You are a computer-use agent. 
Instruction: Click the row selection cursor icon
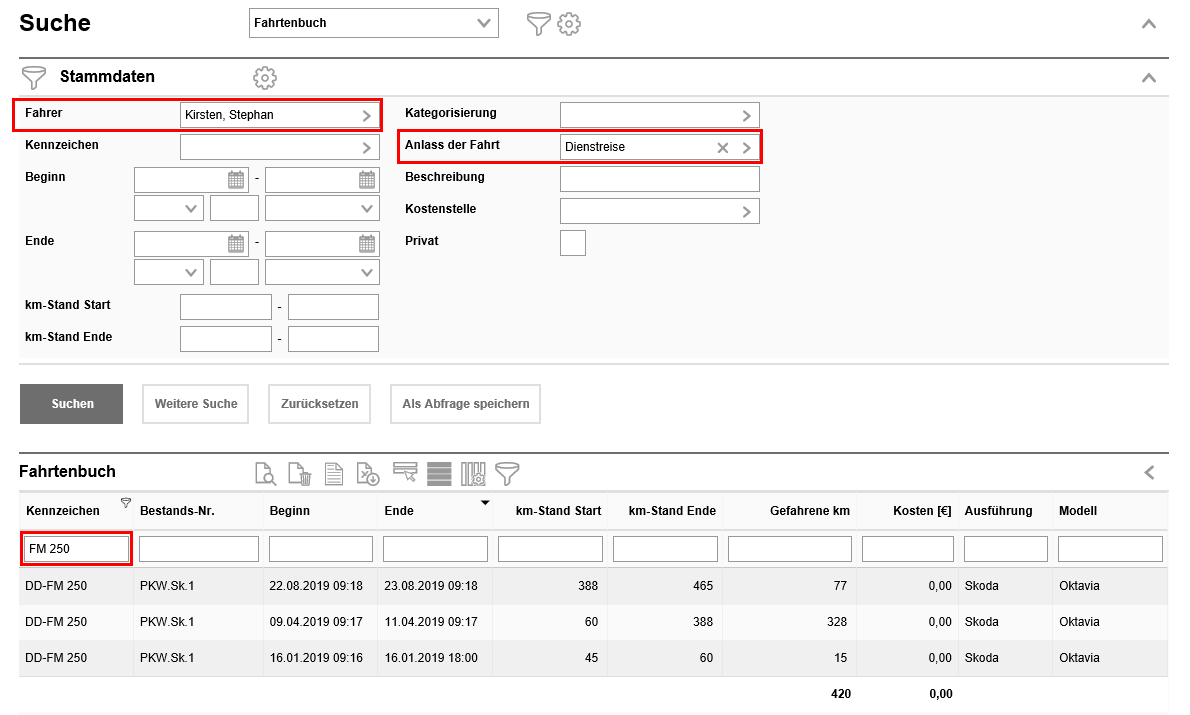tap(405, 474)
